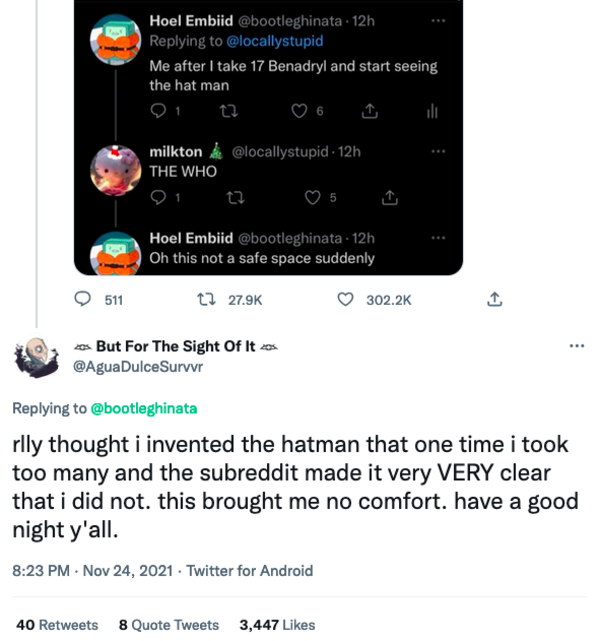Share the main tweet via share icon
This screenshot has width=600, height=641.
click(493, 299)
